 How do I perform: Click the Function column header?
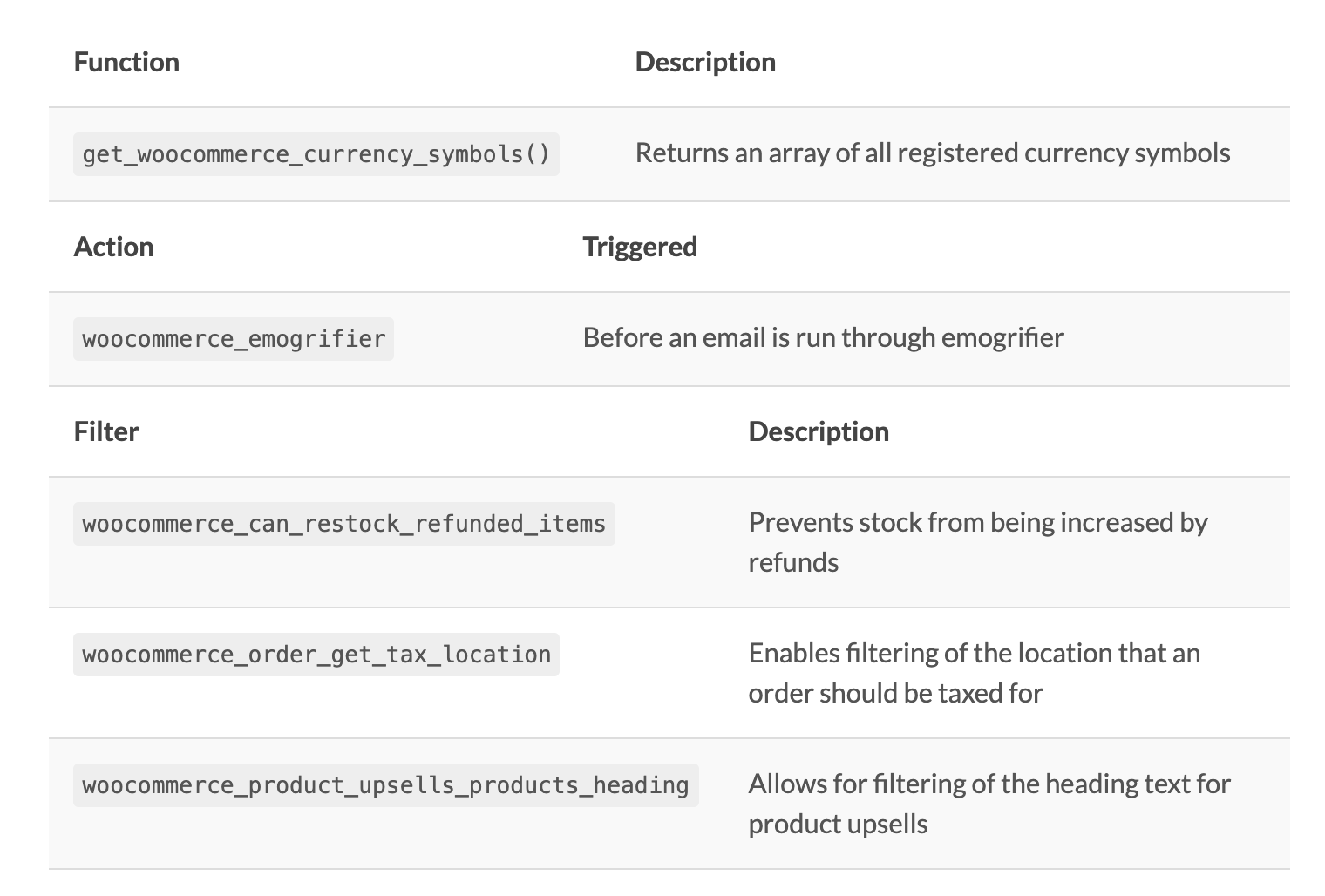click(126, 62)
